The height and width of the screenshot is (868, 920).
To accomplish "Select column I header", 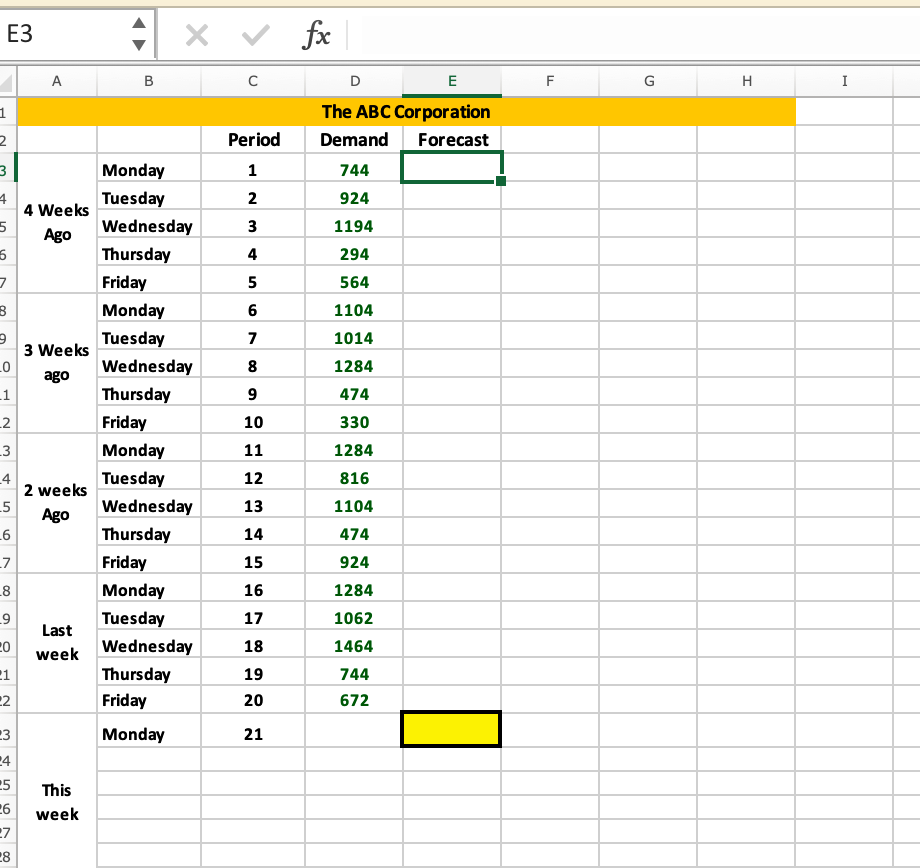I will pos(845,81).
